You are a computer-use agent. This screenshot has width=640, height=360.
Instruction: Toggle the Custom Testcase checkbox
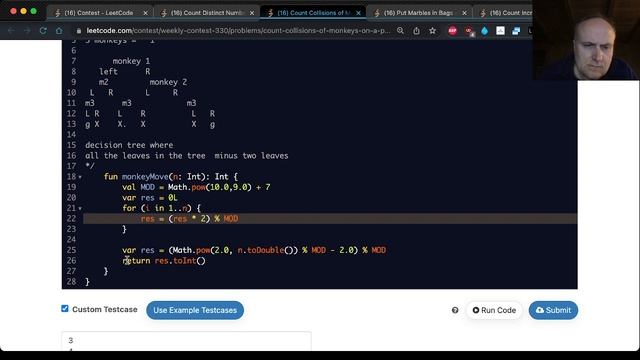click(x=65, y=309)
